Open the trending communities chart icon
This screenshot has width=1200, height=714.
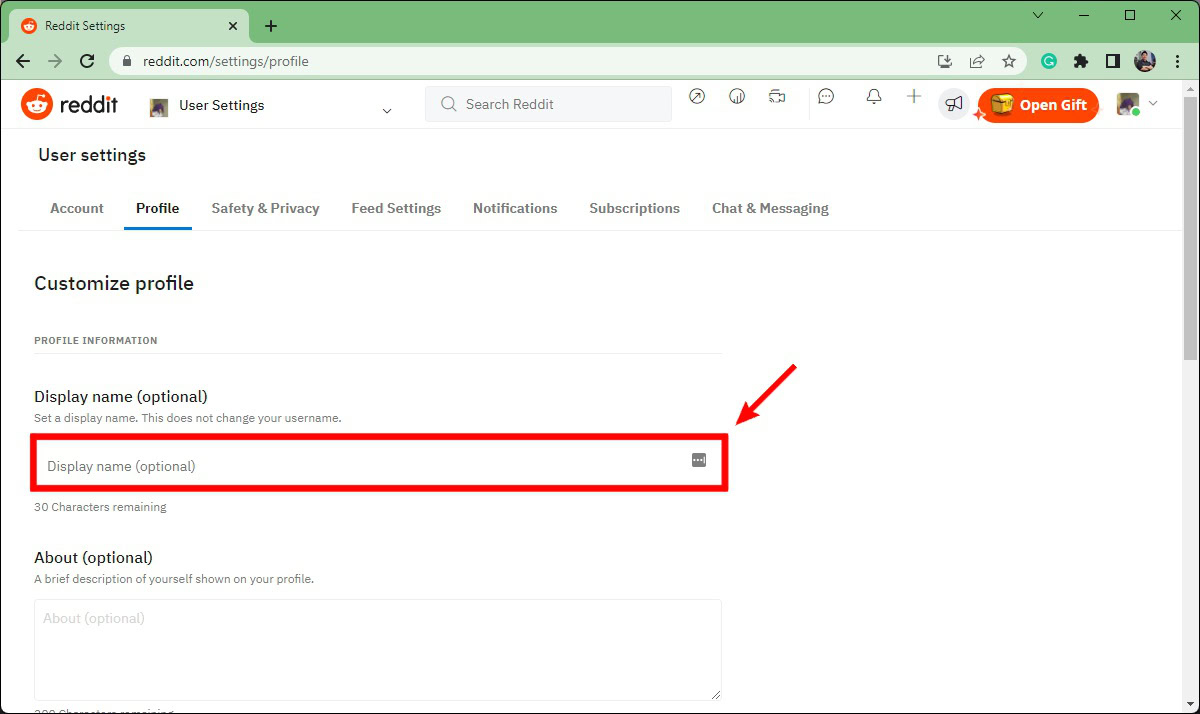click(x=737, y=96)
